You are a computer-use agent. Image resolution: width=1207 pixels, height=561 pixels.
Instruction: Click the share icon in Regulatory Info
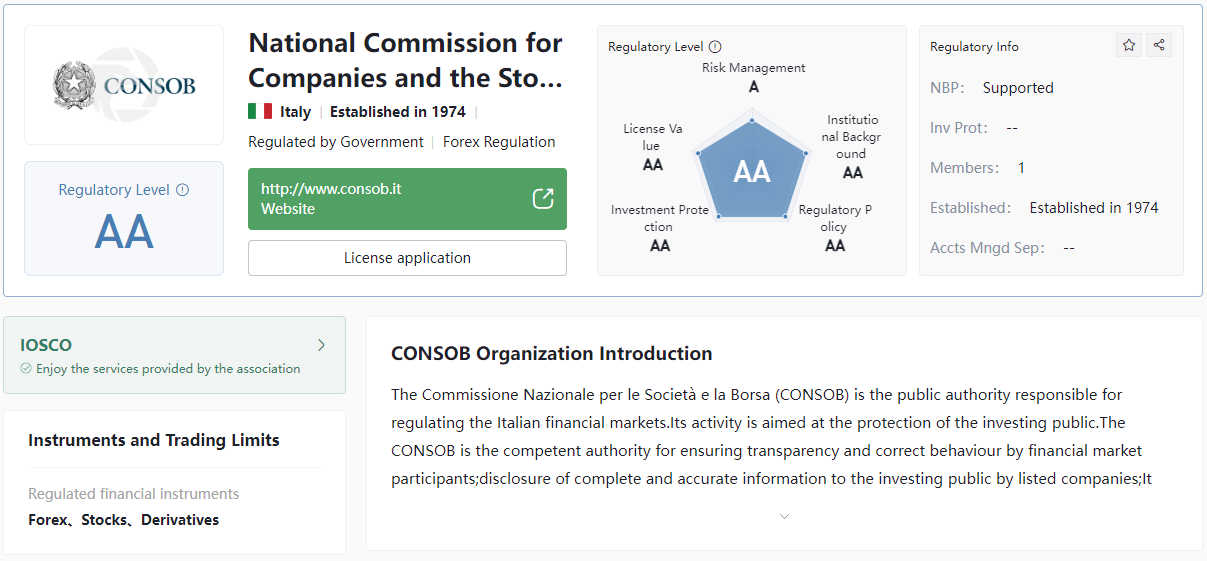tap(1159, 45)
